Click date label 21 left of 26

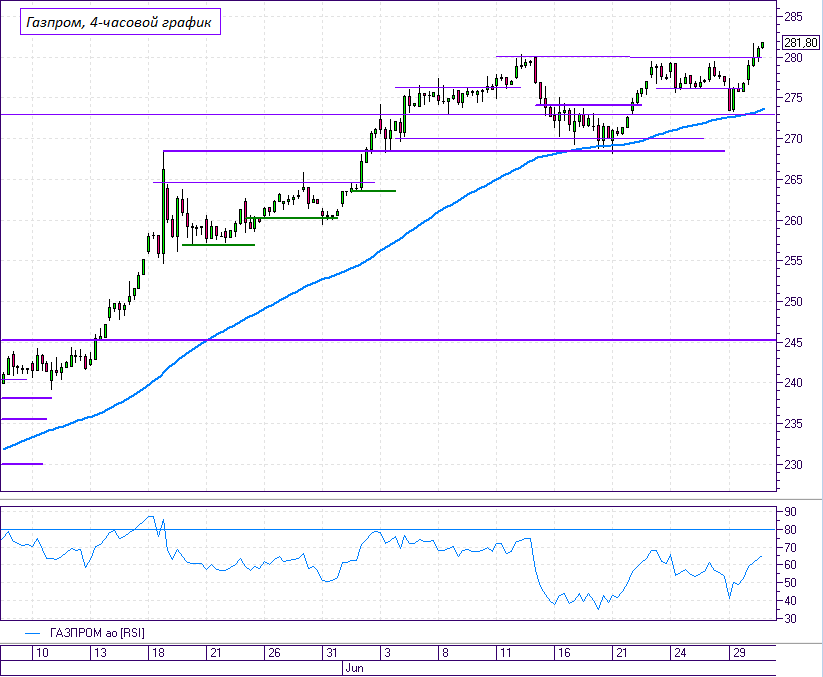pos(216,653)
